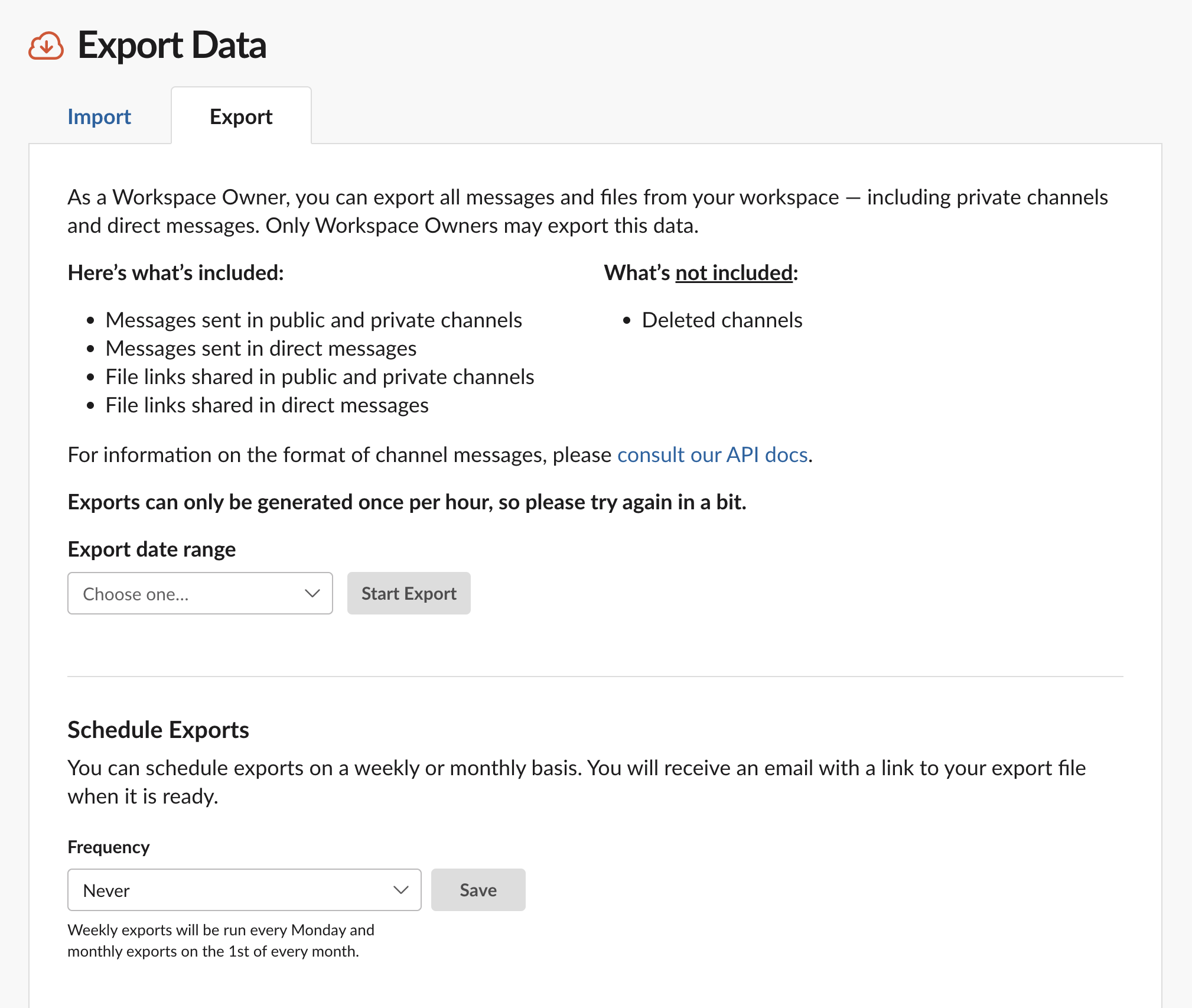
Task: Click the Schedule Exports heading
Action: (158, 730)
